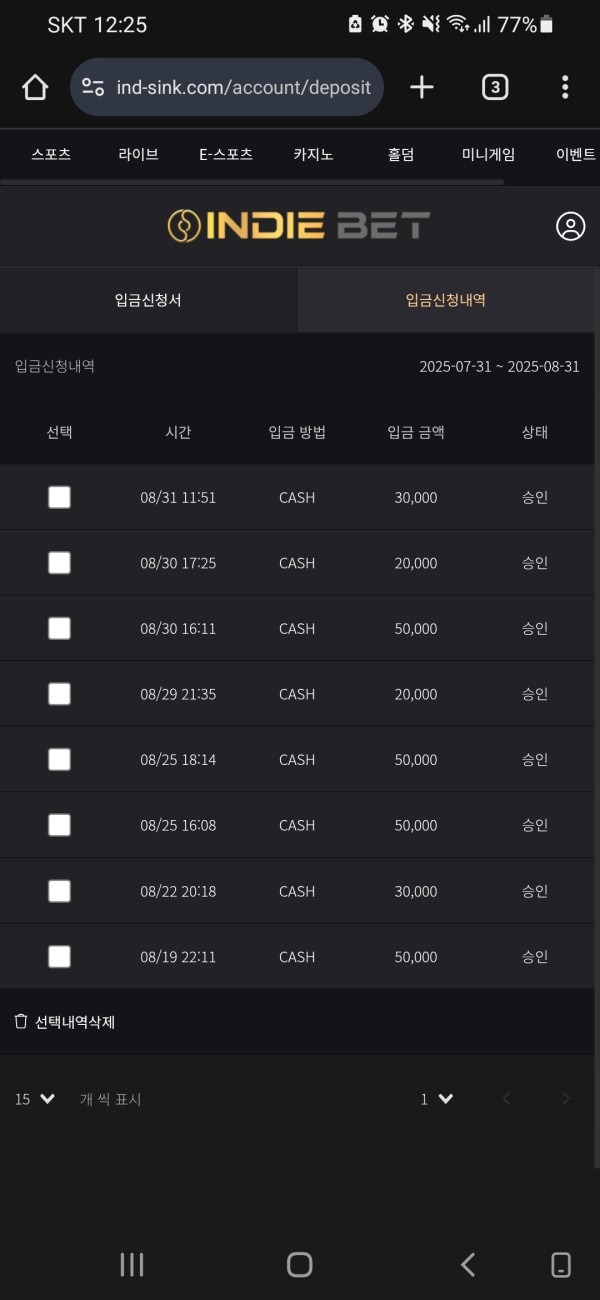
Task: Select the 08/29 21:35 deposit row checkbox
Action: click(x=59, y=693)
